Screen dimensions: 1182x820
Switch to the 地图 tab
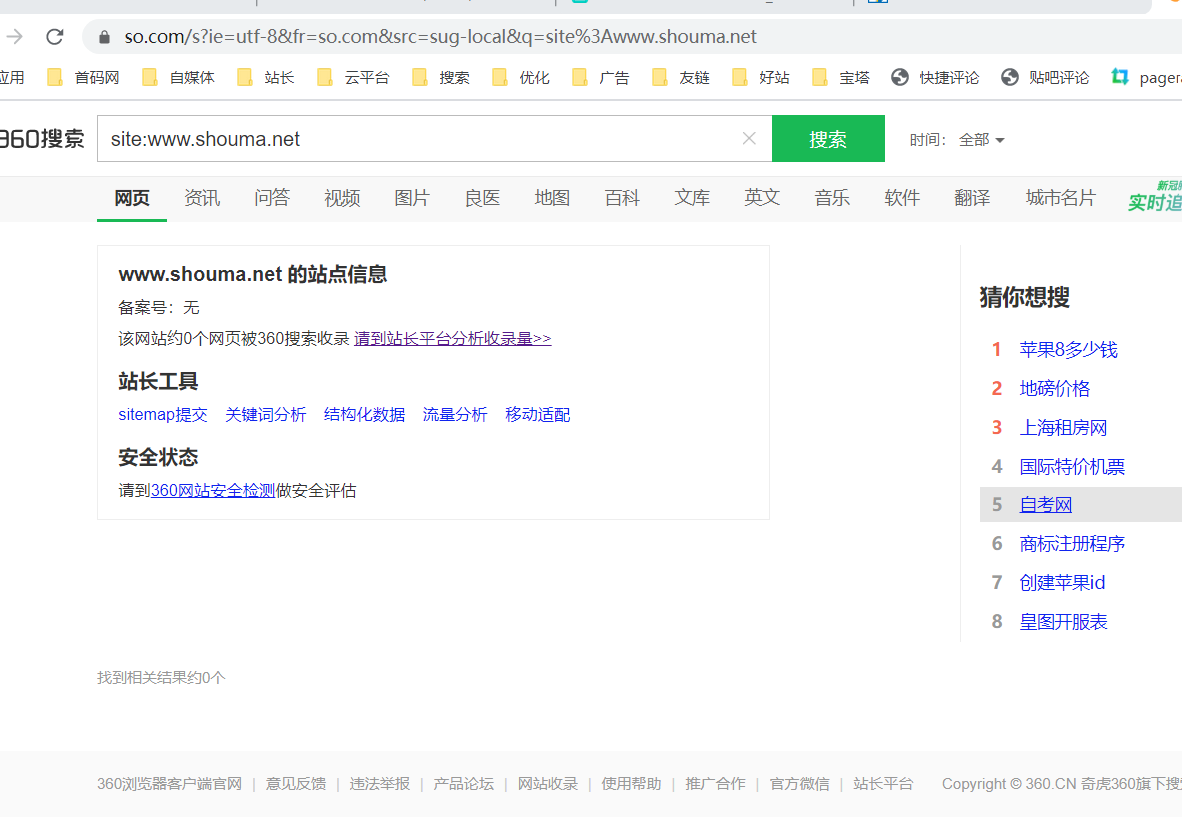tap(553, 198)
